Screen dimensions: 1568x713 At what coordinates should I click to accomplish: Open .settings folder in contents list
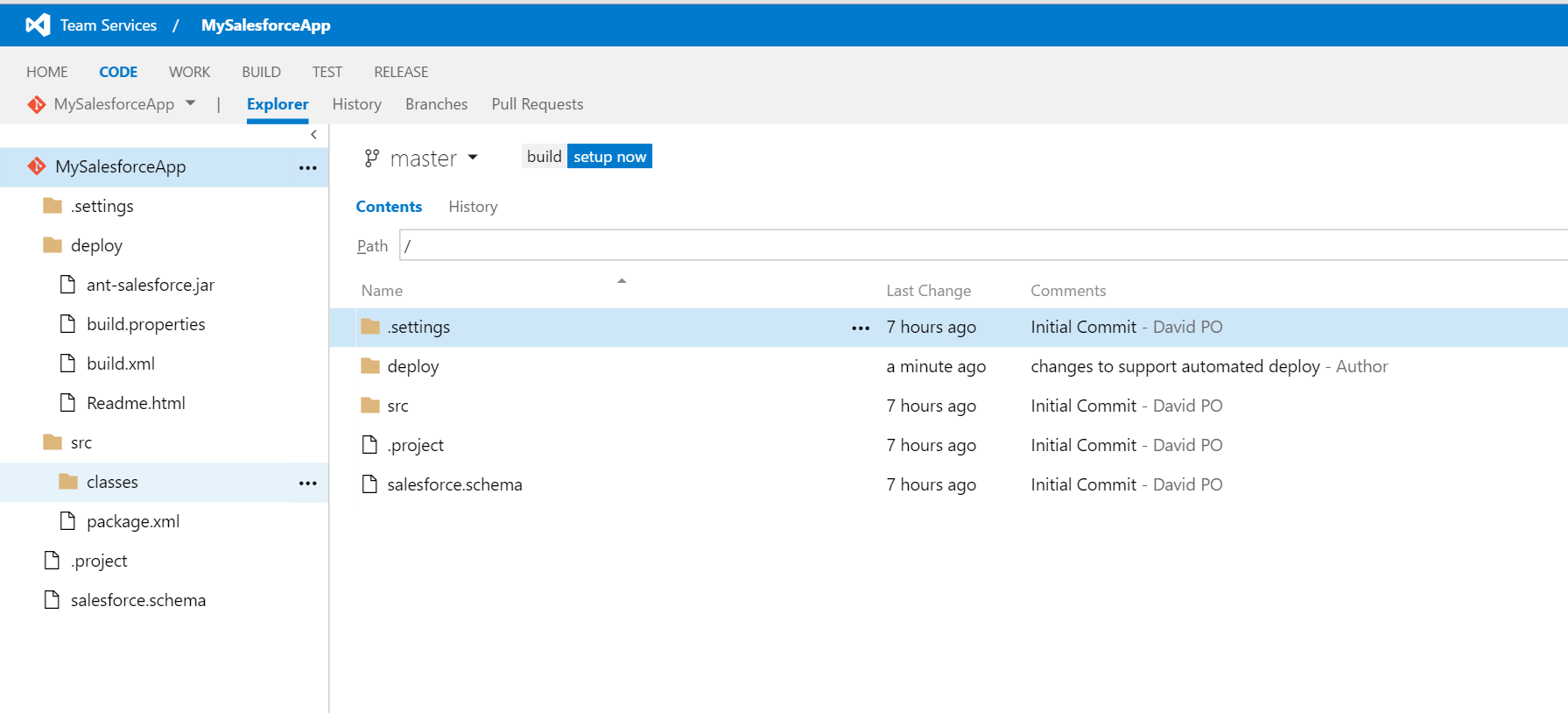coord(418,328)
